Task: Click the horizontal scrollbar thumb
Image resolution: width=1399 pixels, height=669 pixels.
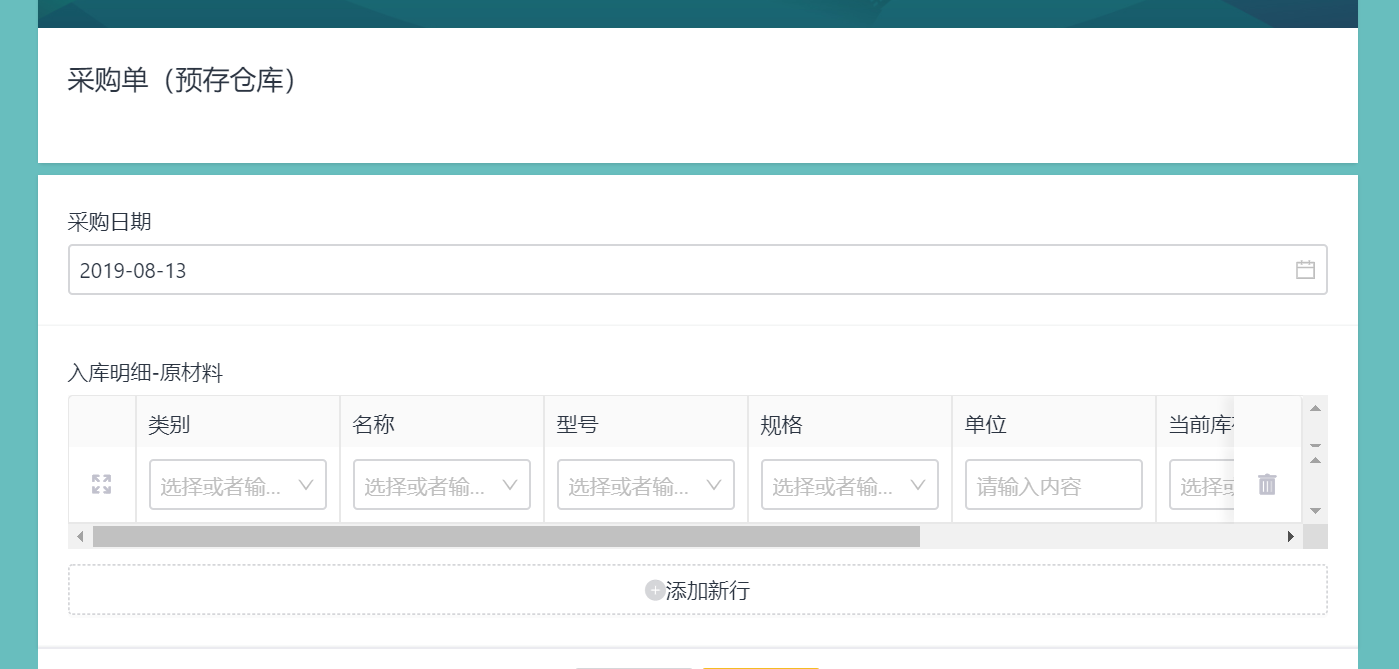Action: [506, 537]
